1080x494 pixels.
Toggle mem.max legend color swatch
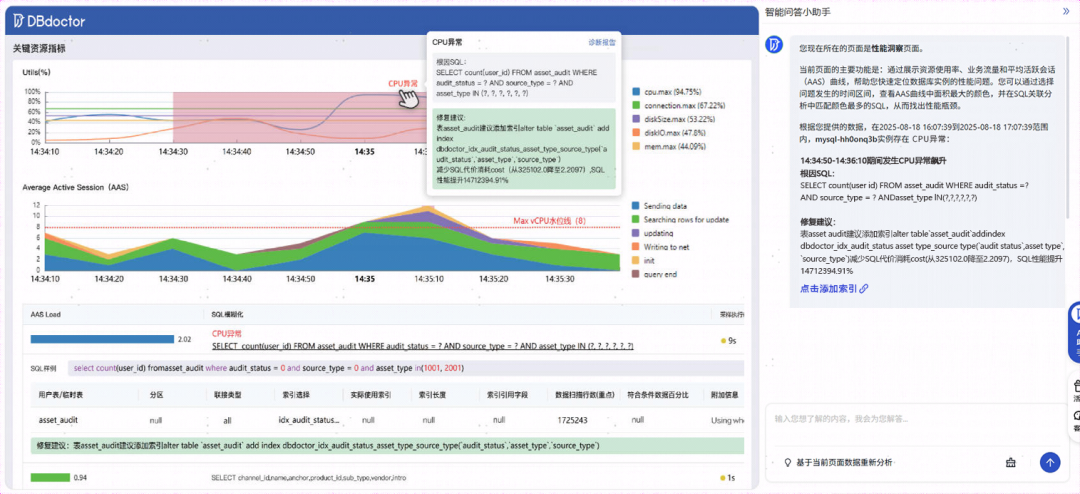point(636,145)
